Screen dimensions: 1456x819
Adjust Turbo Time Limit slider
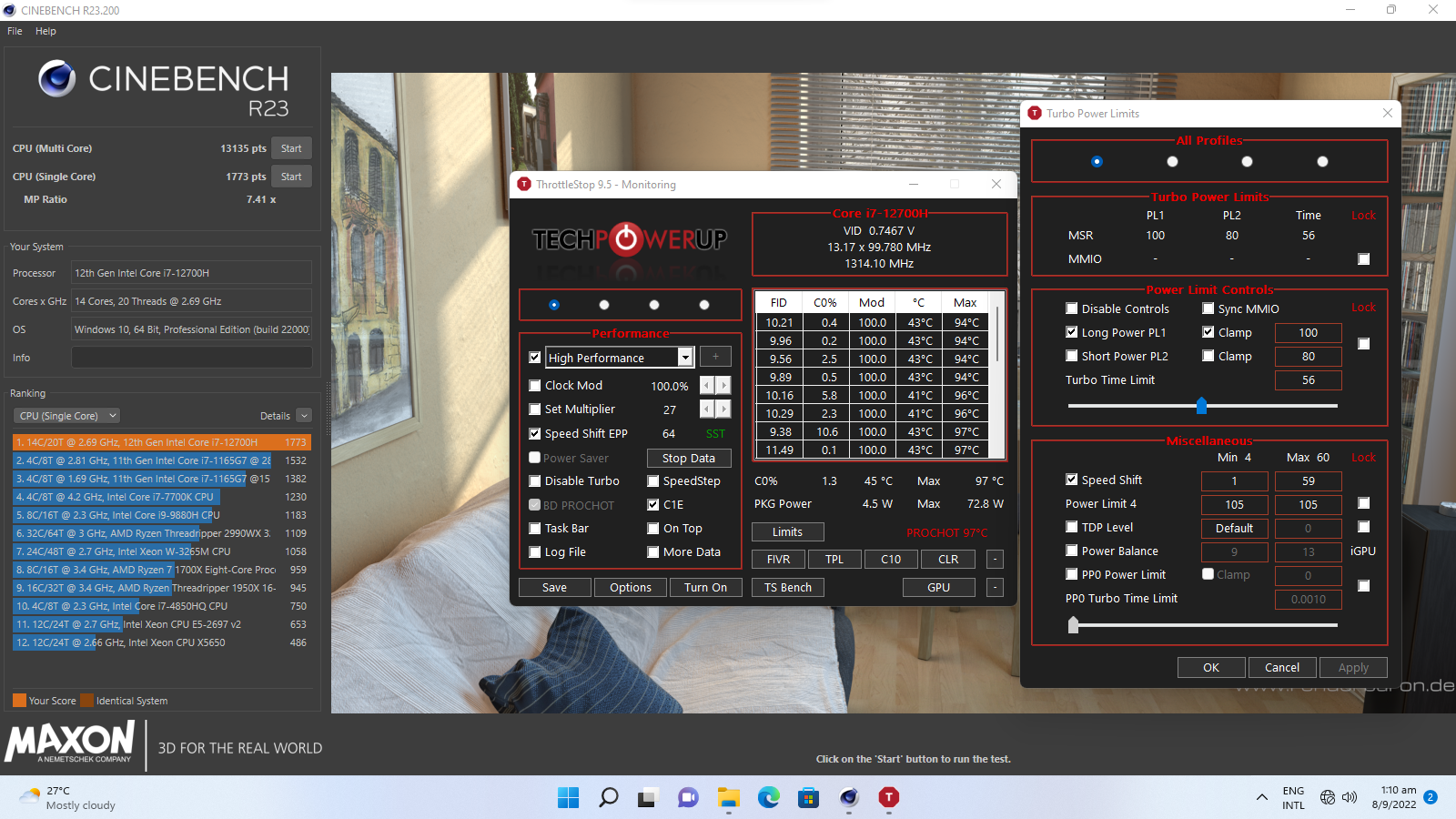(x=1202, y=405)
